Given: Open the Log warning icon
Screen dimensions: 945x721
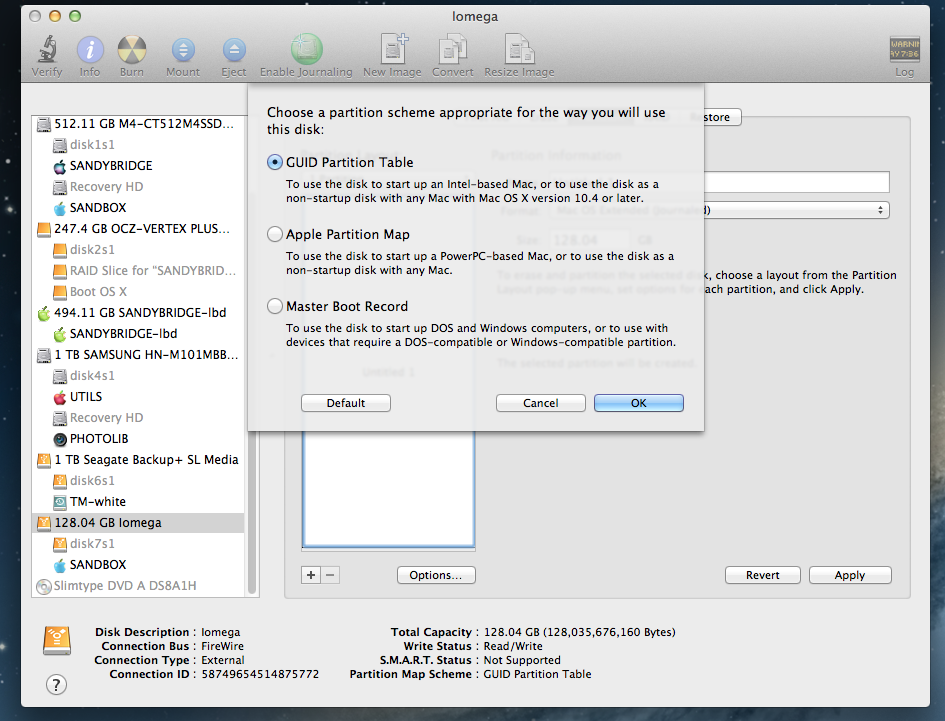Looking at the screenshot, I should (x=904, y=49).
